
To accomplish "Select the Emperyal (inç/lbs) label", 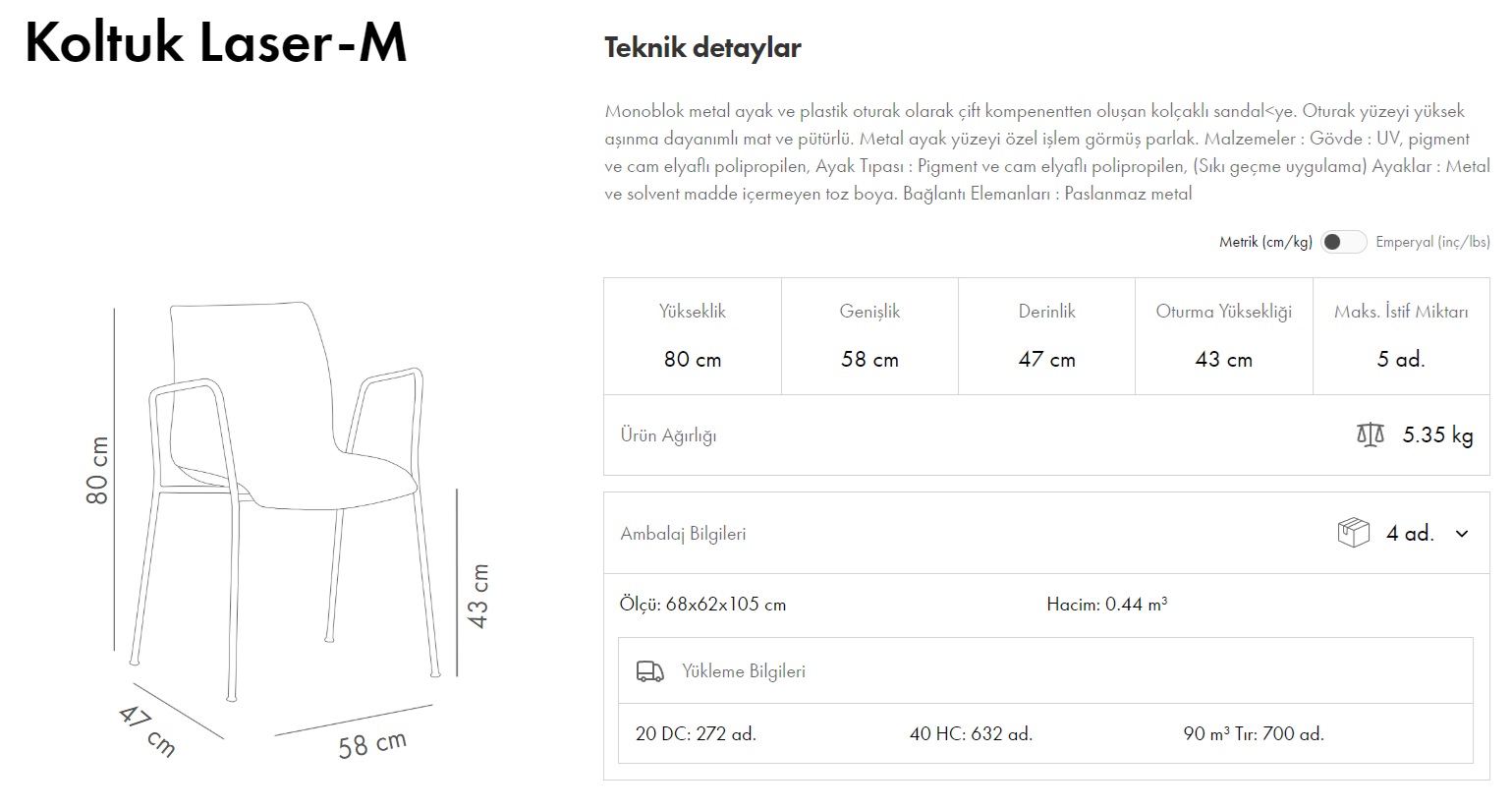I will click(x=1431, y=242).
